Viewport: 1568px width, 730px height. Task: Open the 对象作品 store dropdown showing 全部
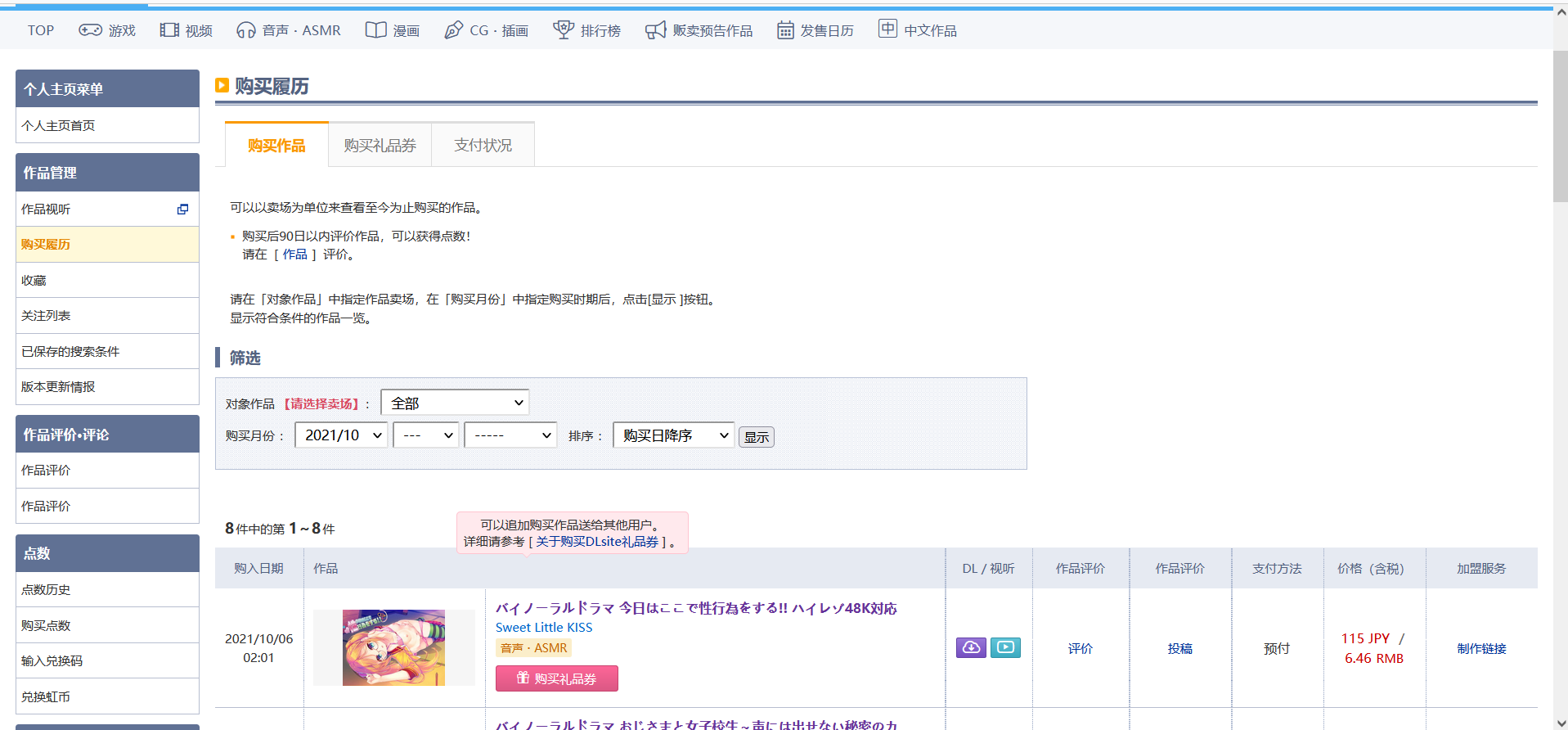click(455, 403)
